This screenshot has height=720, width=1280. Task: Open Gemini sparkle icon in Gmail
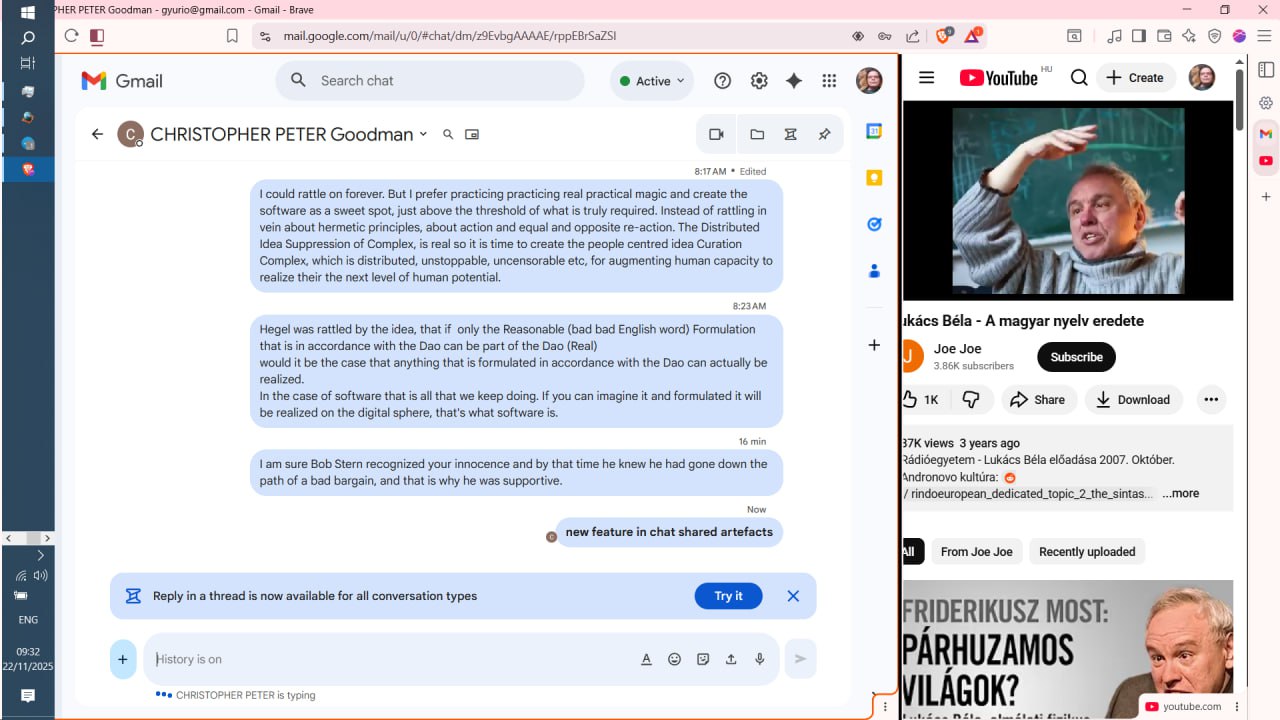pyautogui.click(x=794, y=81)
